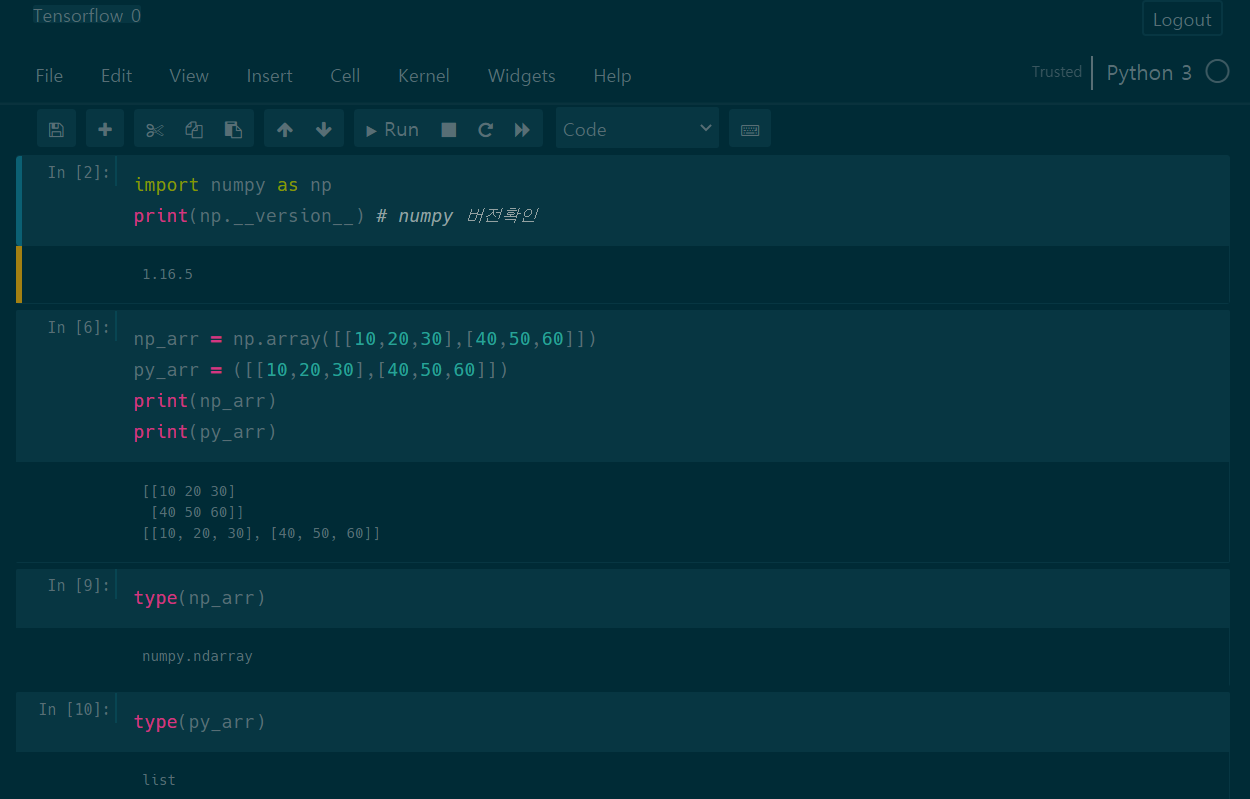
Task: Interrupt the kernel with the stop icon
Action: pyautogui.click(x=449, y=129)
